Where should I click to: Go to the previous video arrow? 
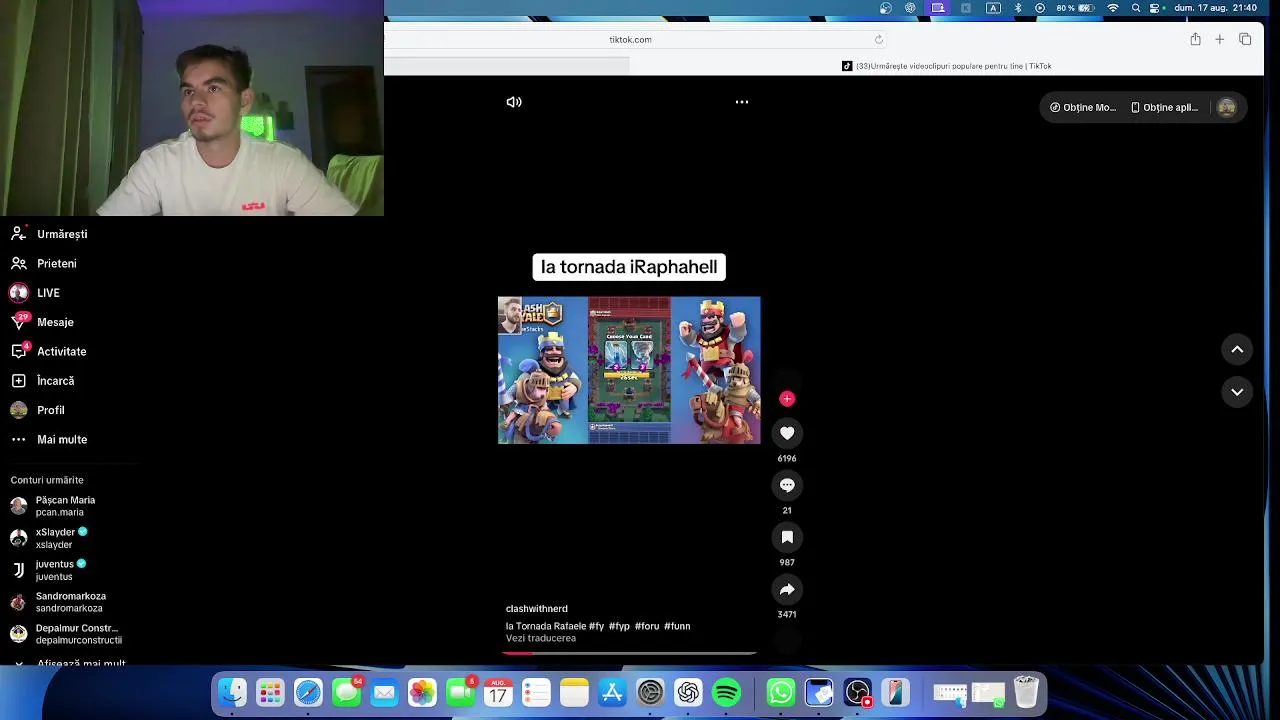(x=1237, y=349)
